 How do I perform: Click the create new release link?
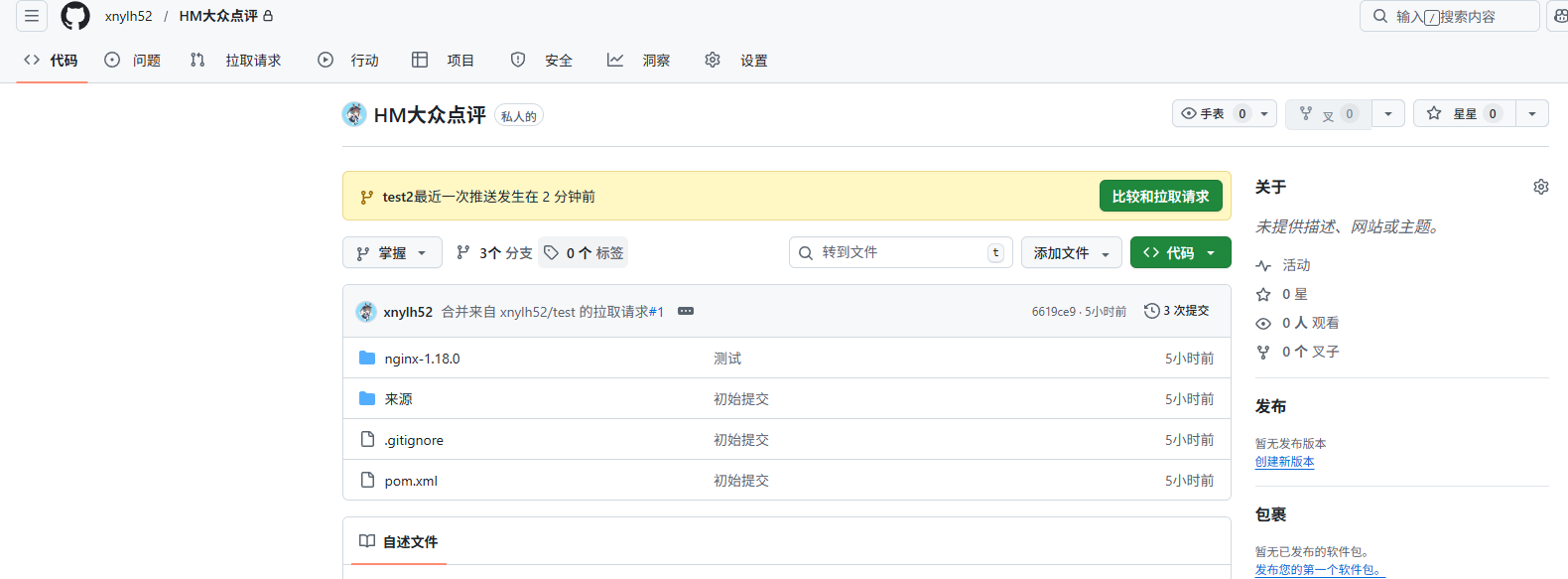[1284, 462]
